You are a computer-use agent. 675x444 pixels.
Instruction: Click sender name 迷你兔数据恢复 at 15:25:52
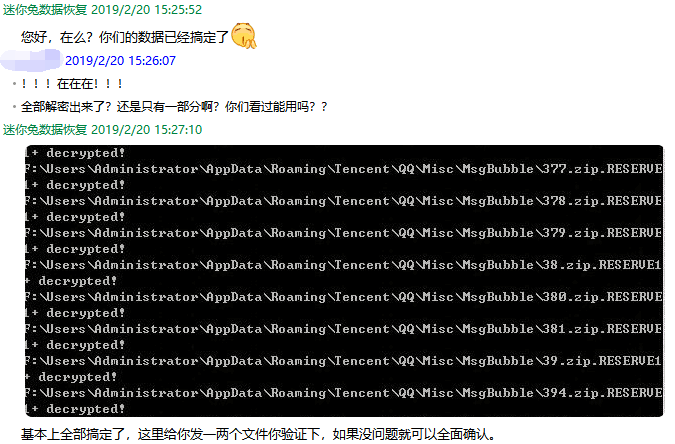[45, 9]
